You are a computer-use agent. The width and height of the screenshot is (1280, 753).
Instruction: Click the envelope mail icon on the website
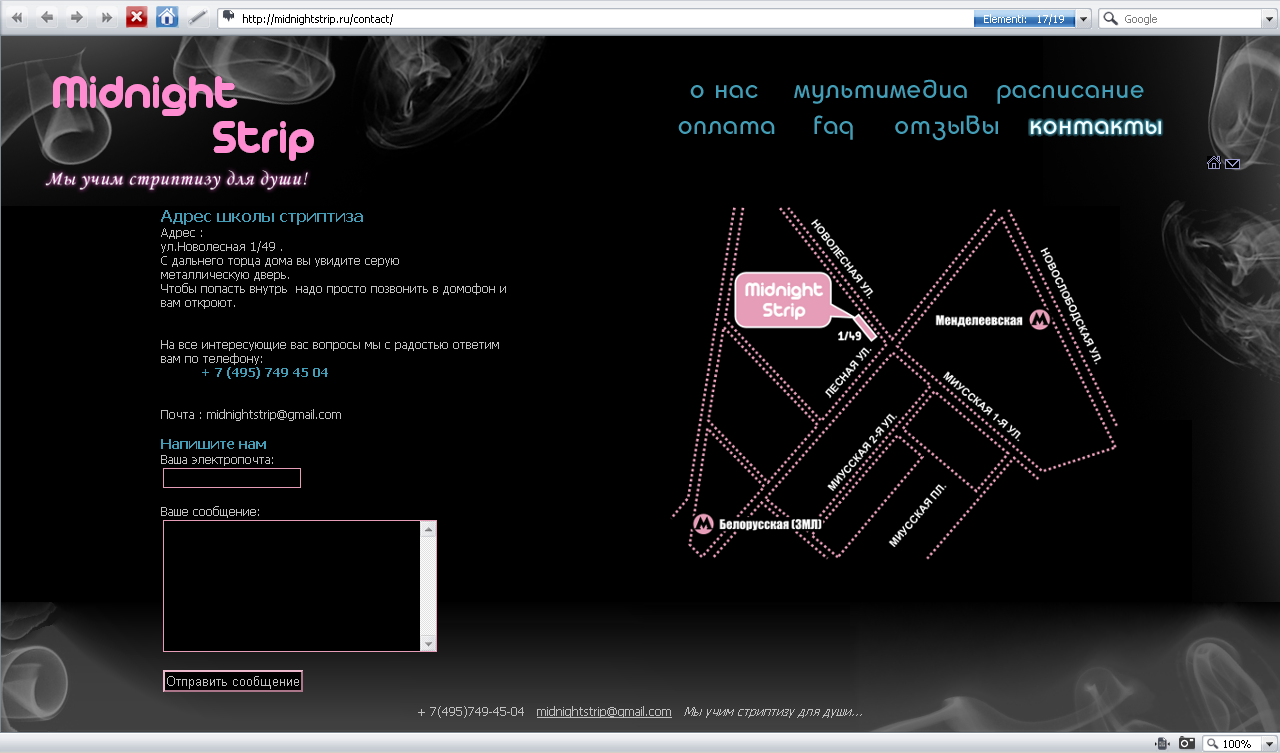coord(1232,164)
